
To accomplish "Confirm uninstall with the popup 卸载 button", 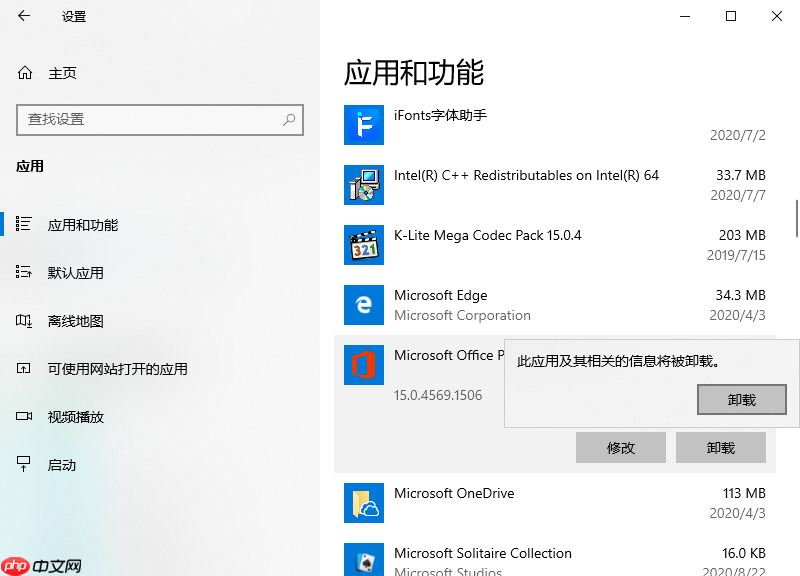I will pyautogui.click(x=741, y=399).
